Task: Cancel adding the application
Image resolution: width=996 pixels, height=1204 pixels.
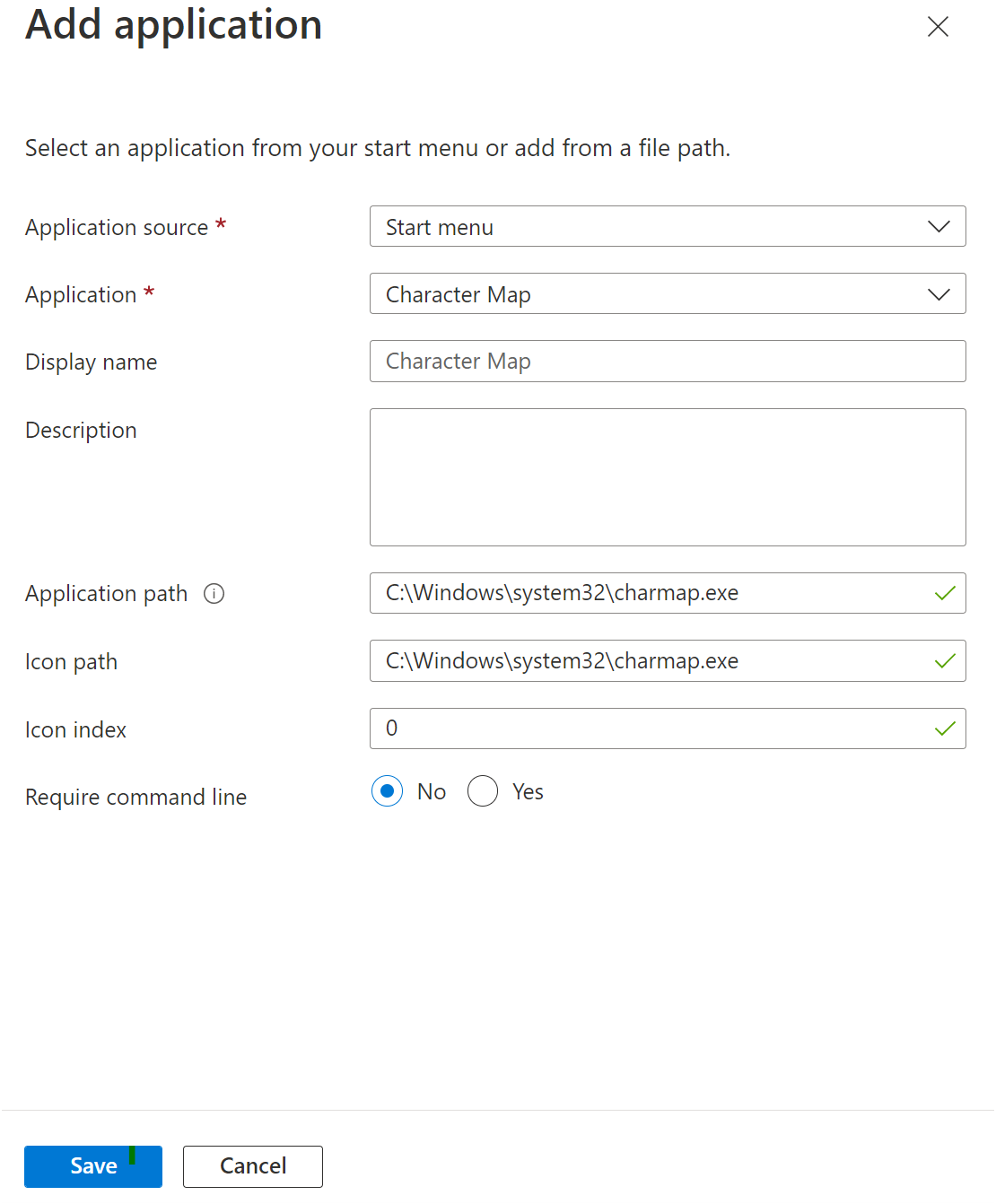Action: (253, 1166)
